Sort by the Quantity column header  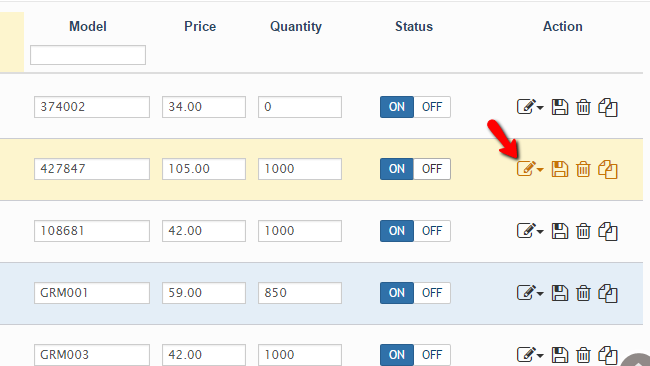[296, 27]
